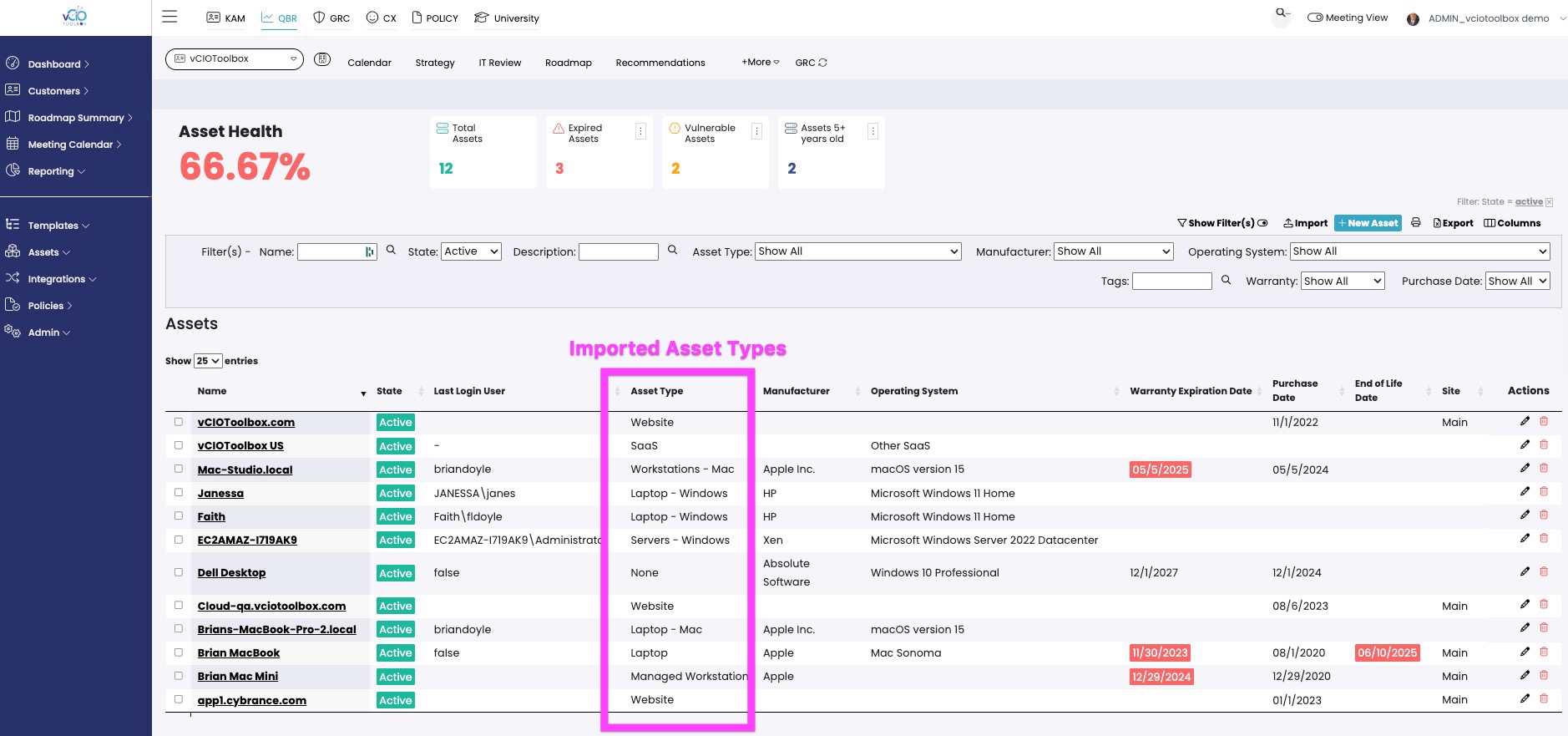Toggle the Meeting View switch

coord(1315,18)
